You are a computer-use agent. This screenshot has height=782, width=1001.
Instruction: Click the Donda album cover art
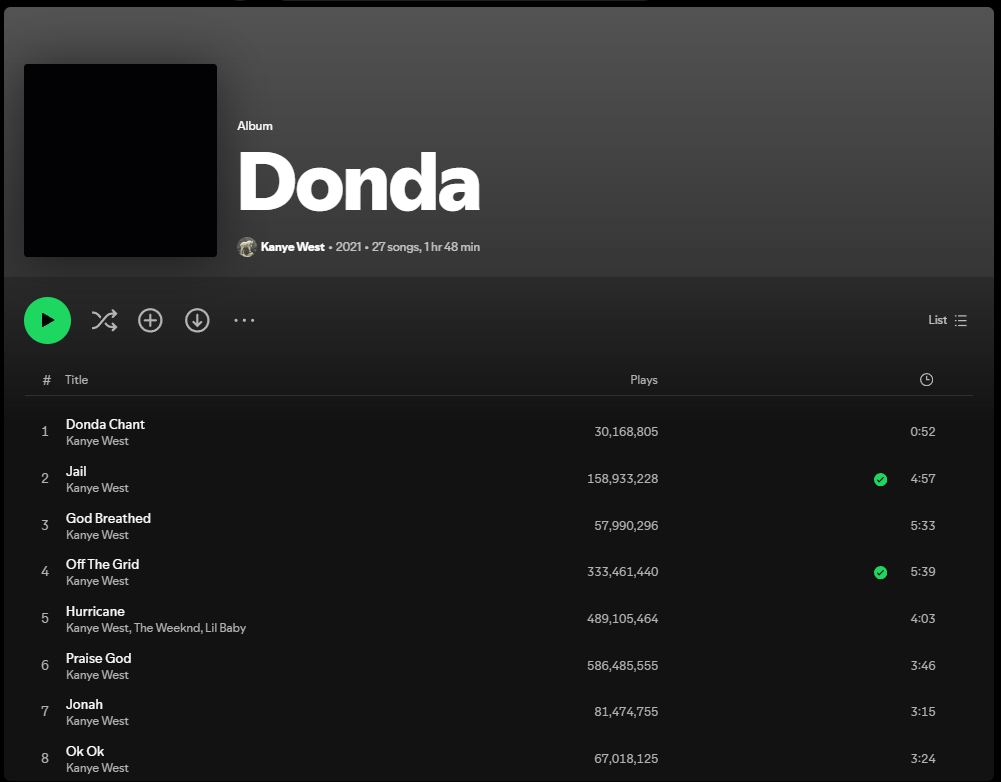pos(121,160)
